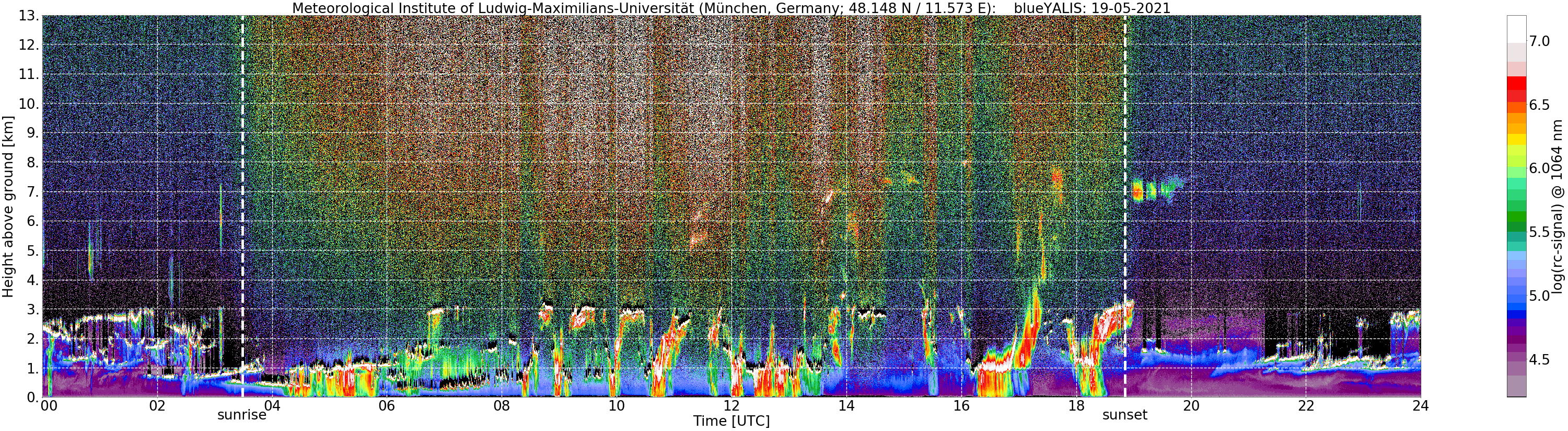Click the x-axis tick label '22'
The image size is (1568, 431).
[x=1306, y=405]
